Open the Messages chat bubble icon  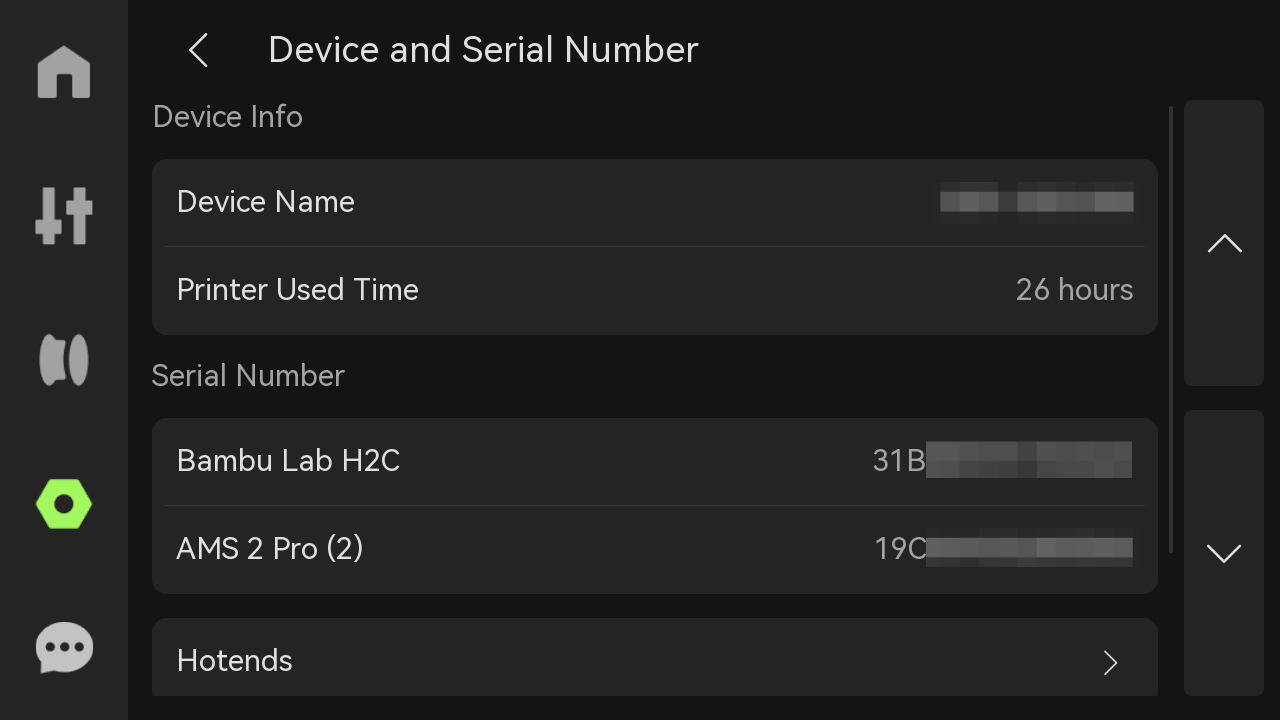pyautogui.click(x=64, y=648)
